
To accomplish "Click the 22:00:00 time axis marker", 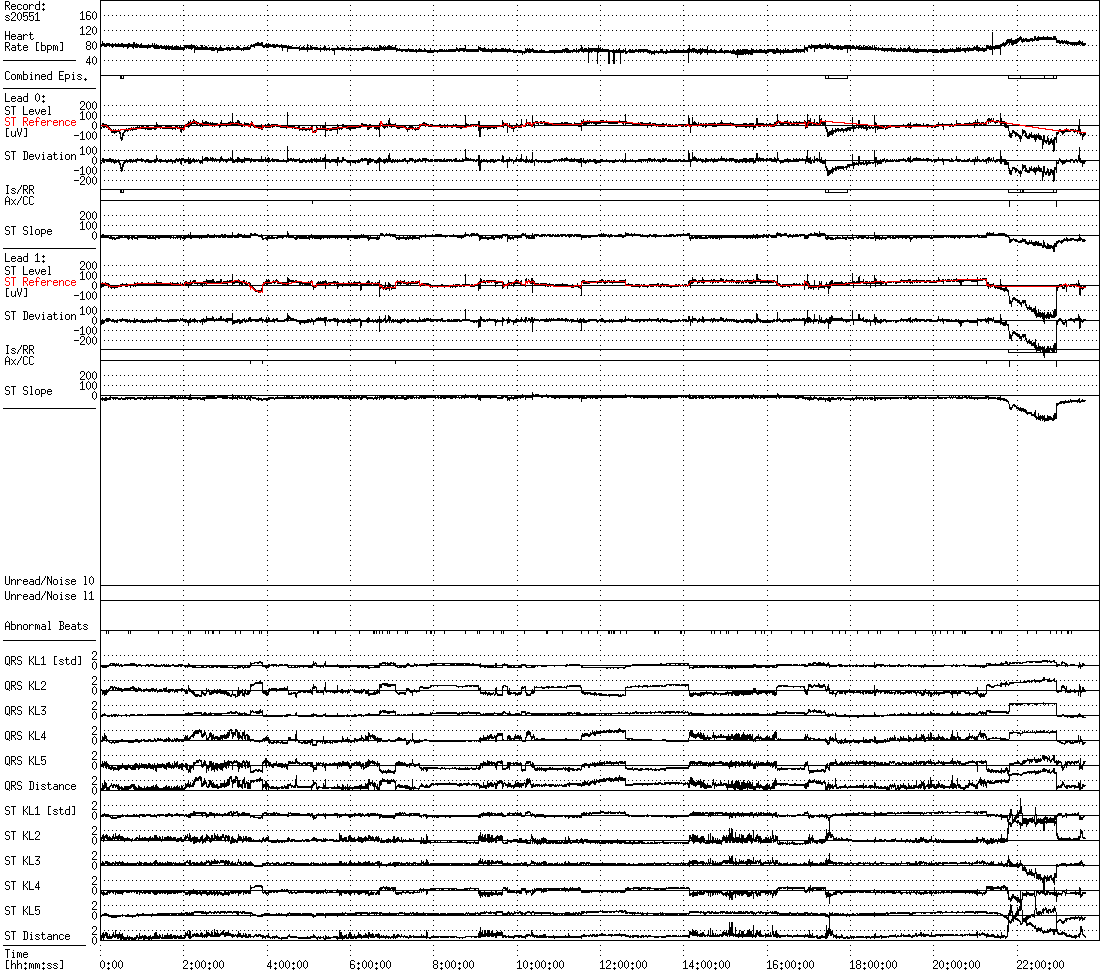I will (x=1040, y=965).
